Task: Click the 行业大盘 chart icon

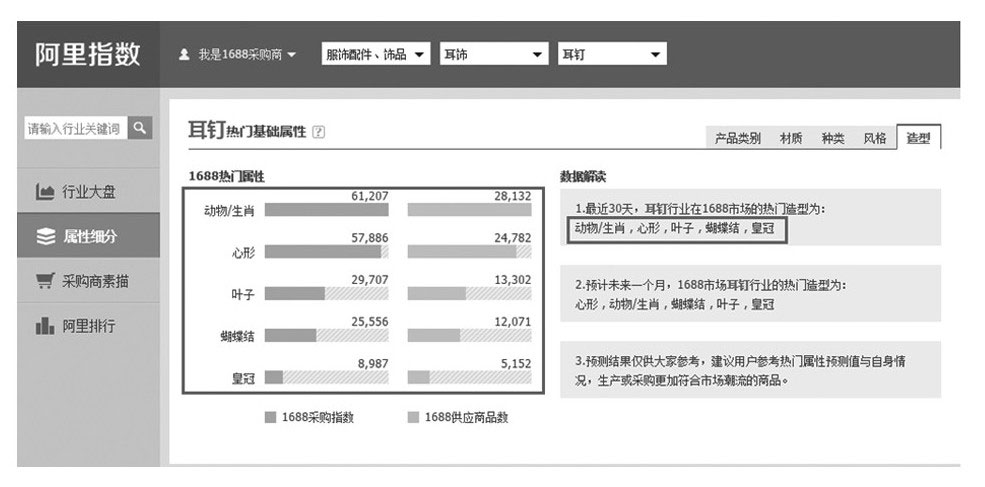Action: (x=45, y=192)
